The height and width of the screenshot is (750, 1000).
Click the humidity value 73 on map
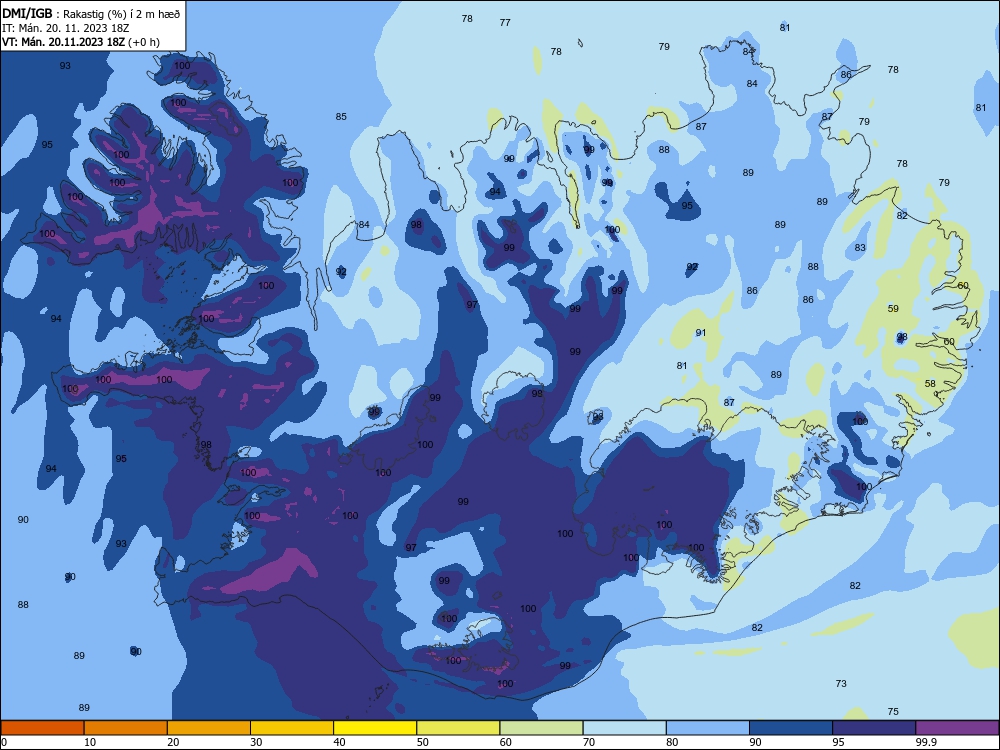(x=841, y=684)
